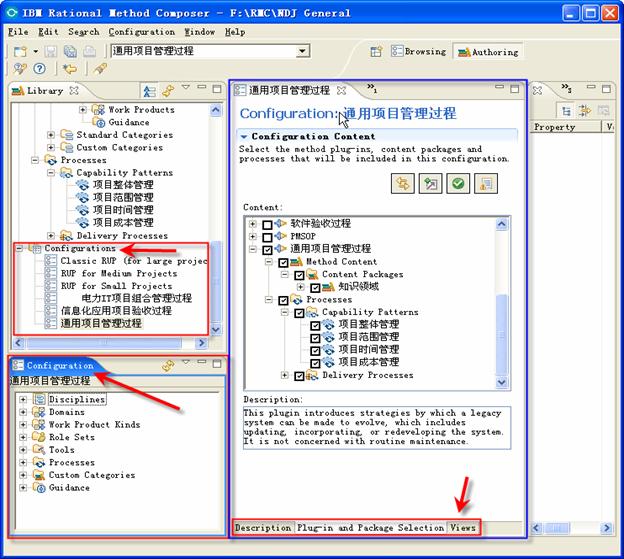Open the Search menu
This screenshot has width=624, height=559.
84,32
